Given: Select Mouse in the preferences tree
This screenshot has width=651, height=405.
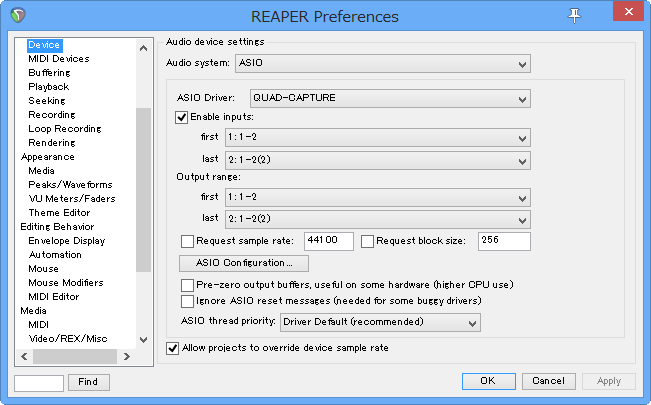Looking at the screenshot, I should [x=44, y=269].
